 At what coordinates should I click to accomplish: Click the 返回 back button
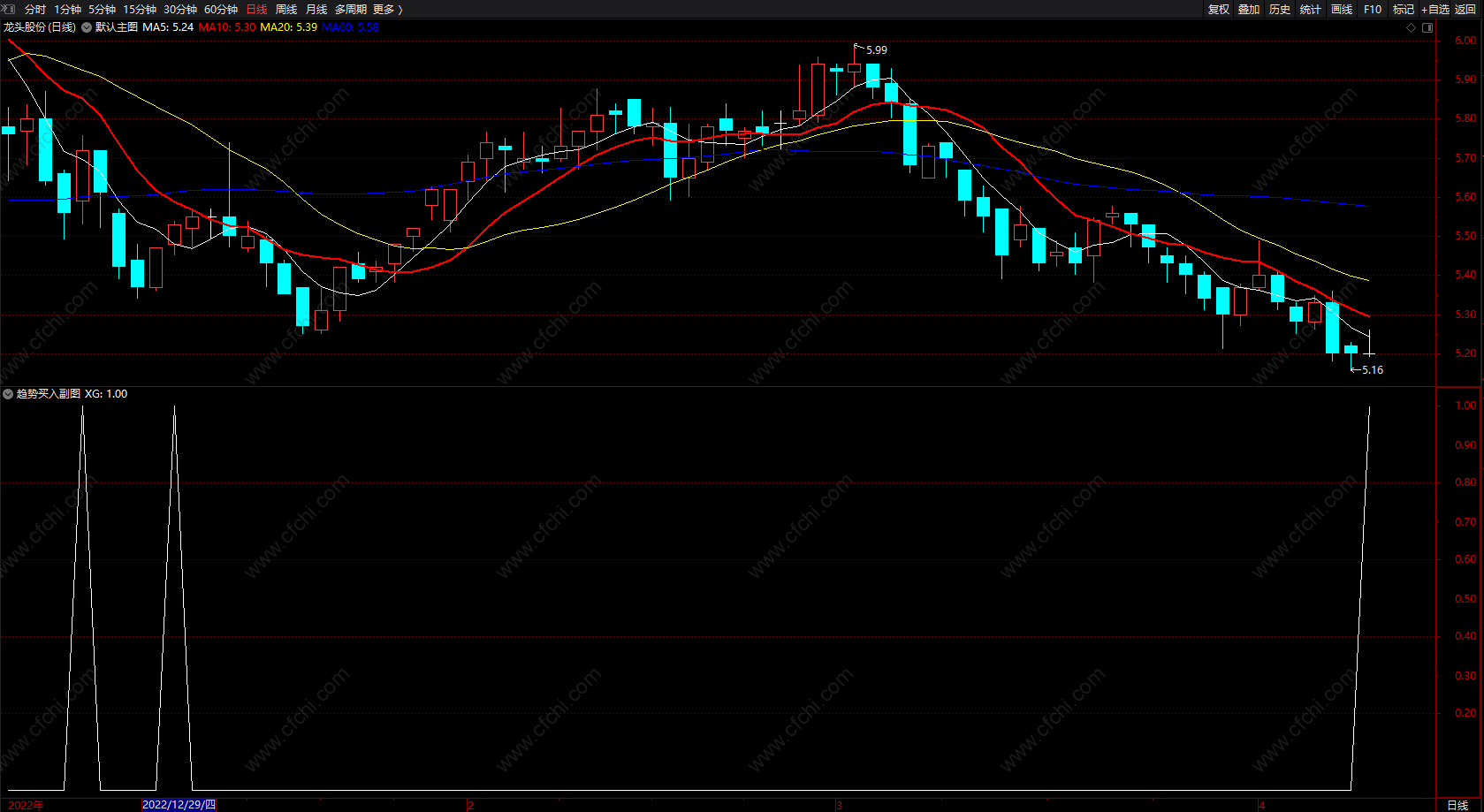[x=1465, y=10]
